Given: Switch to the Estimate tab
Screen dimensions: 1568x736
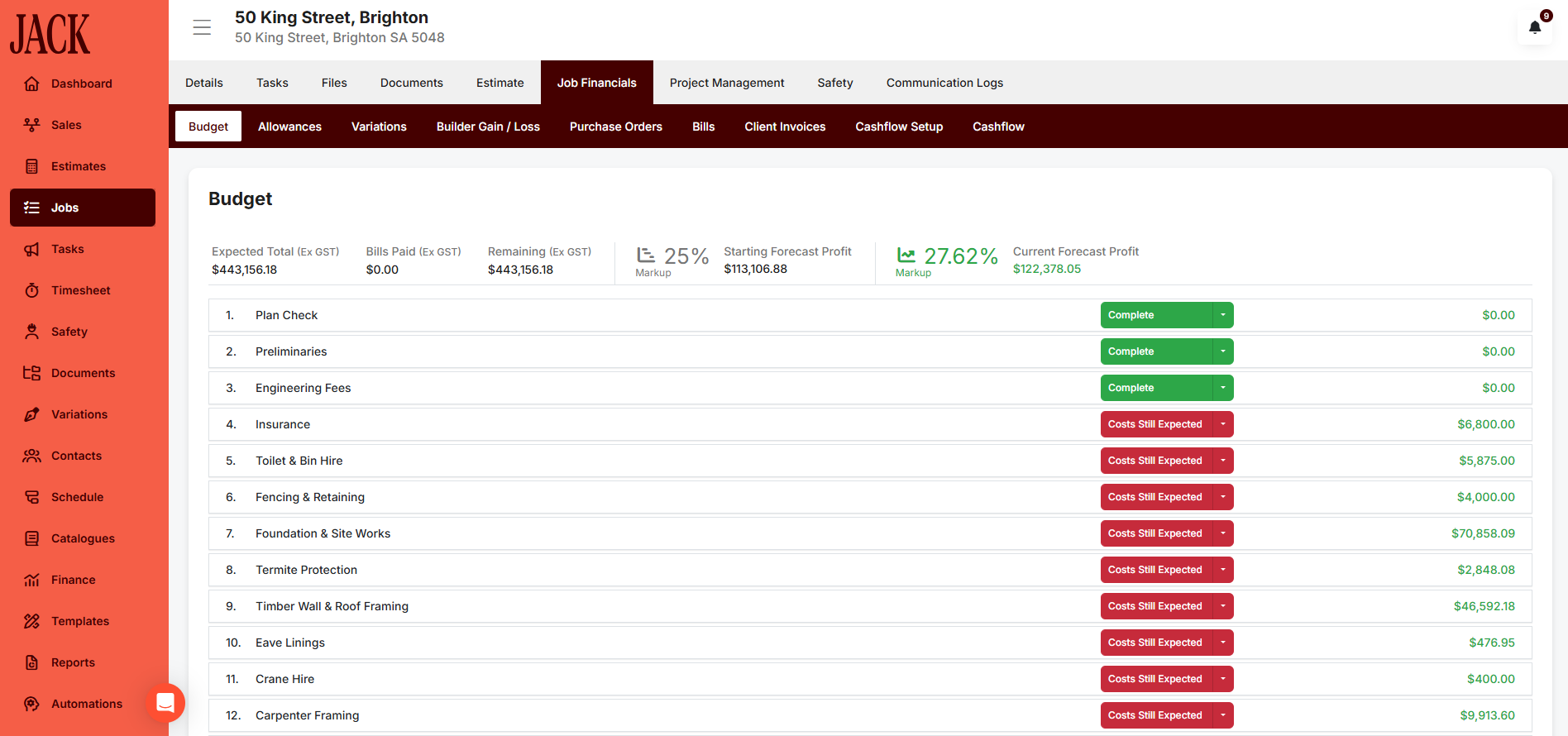Looking at the screenshot, I should [500, 83].
